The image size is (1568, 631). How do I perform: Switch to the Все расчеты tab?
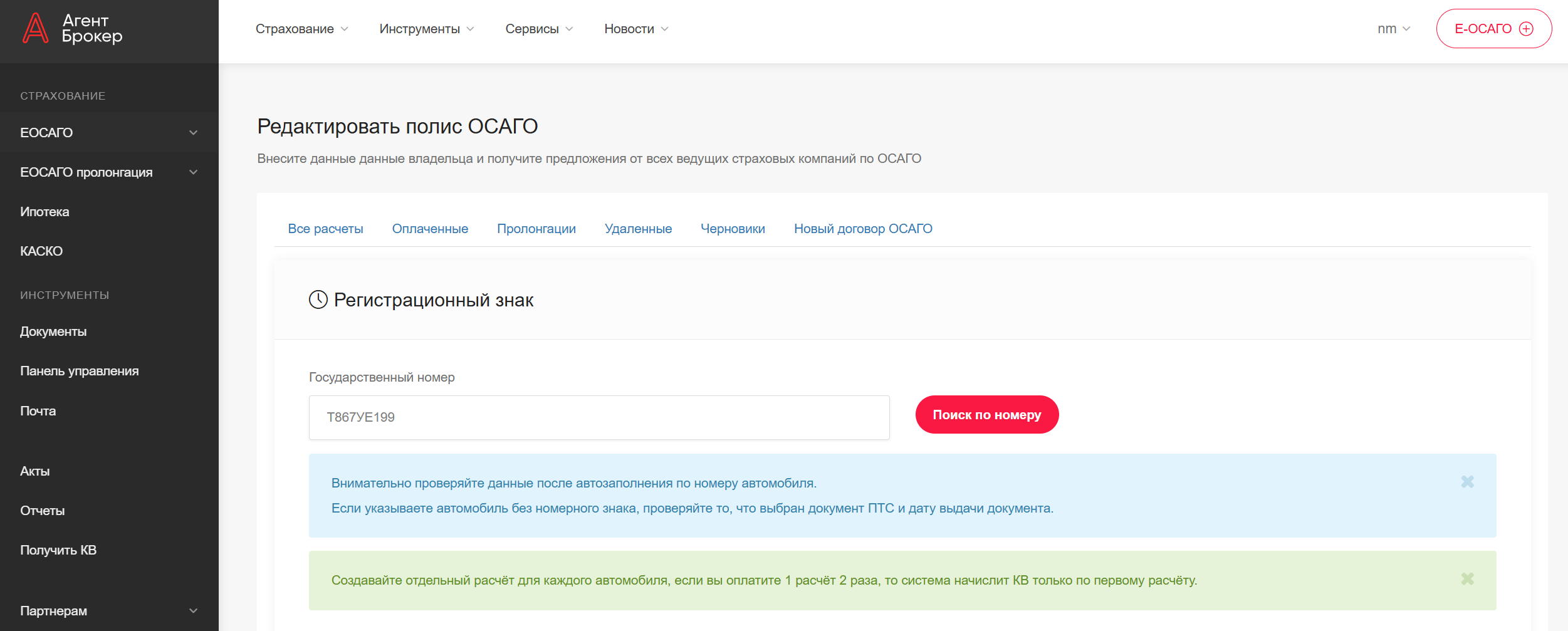pos(325,229)
